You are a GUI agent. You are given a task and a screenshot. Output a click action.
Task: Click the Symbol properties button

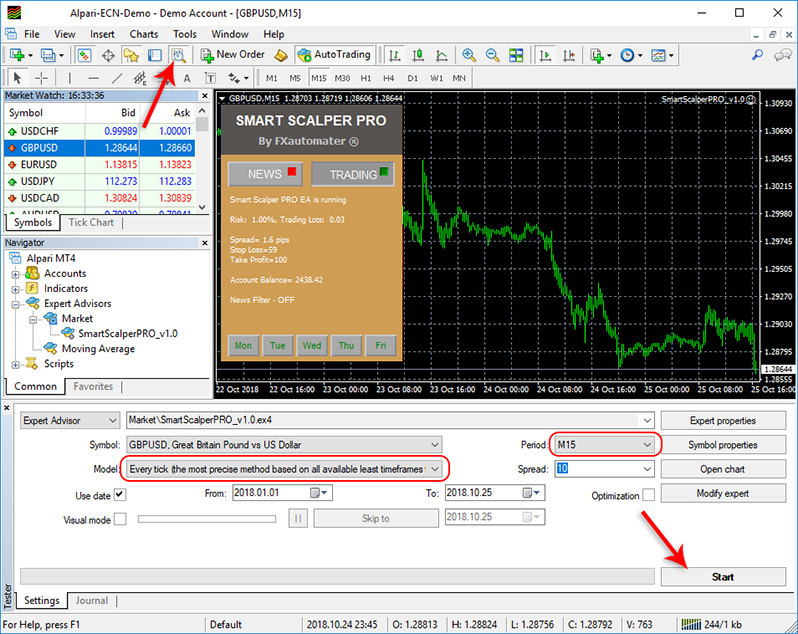pos(723,445)
